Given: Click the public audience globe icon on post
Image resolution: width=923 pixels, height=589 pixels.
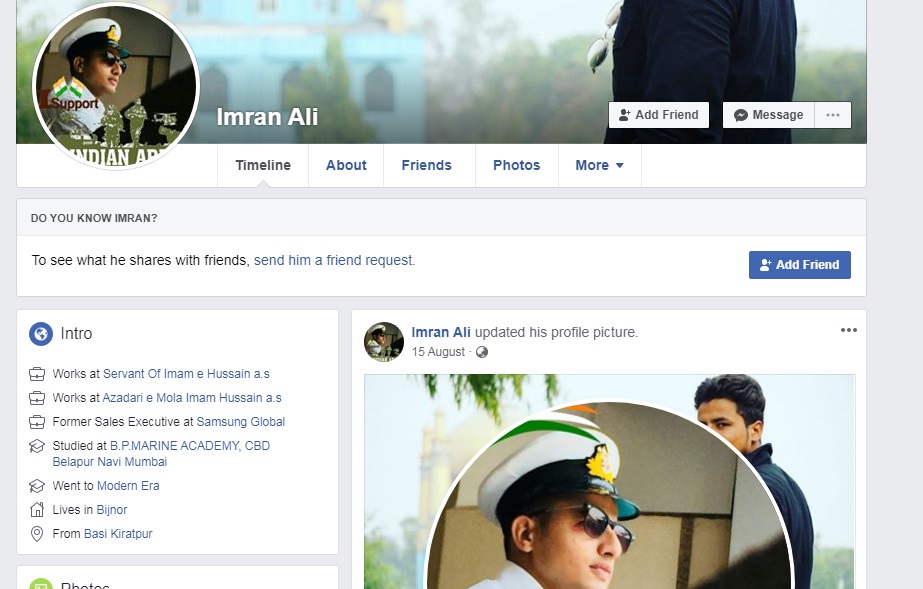Looking at the screenshot, I should pyautogui.click(x=482, y=352).
